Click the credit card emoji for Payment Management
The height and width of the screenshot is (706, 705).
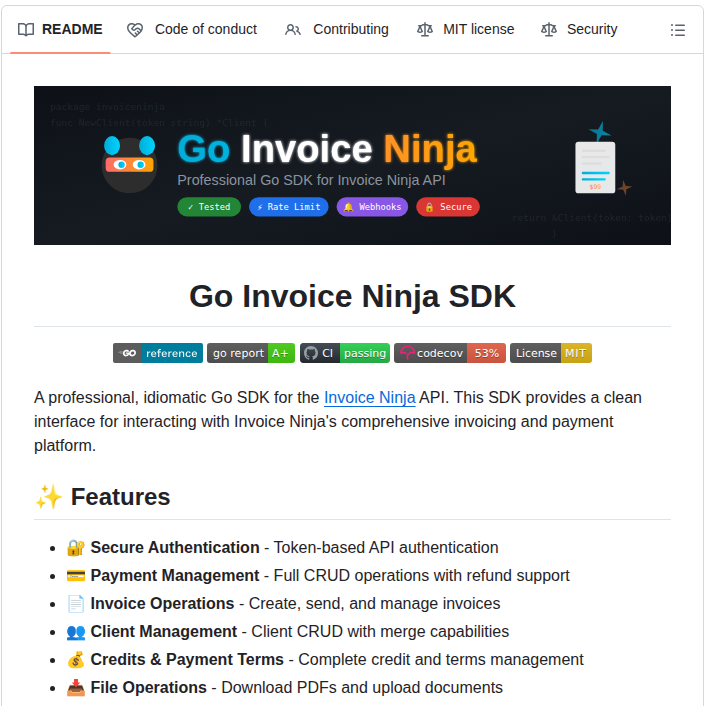point(76,575)
